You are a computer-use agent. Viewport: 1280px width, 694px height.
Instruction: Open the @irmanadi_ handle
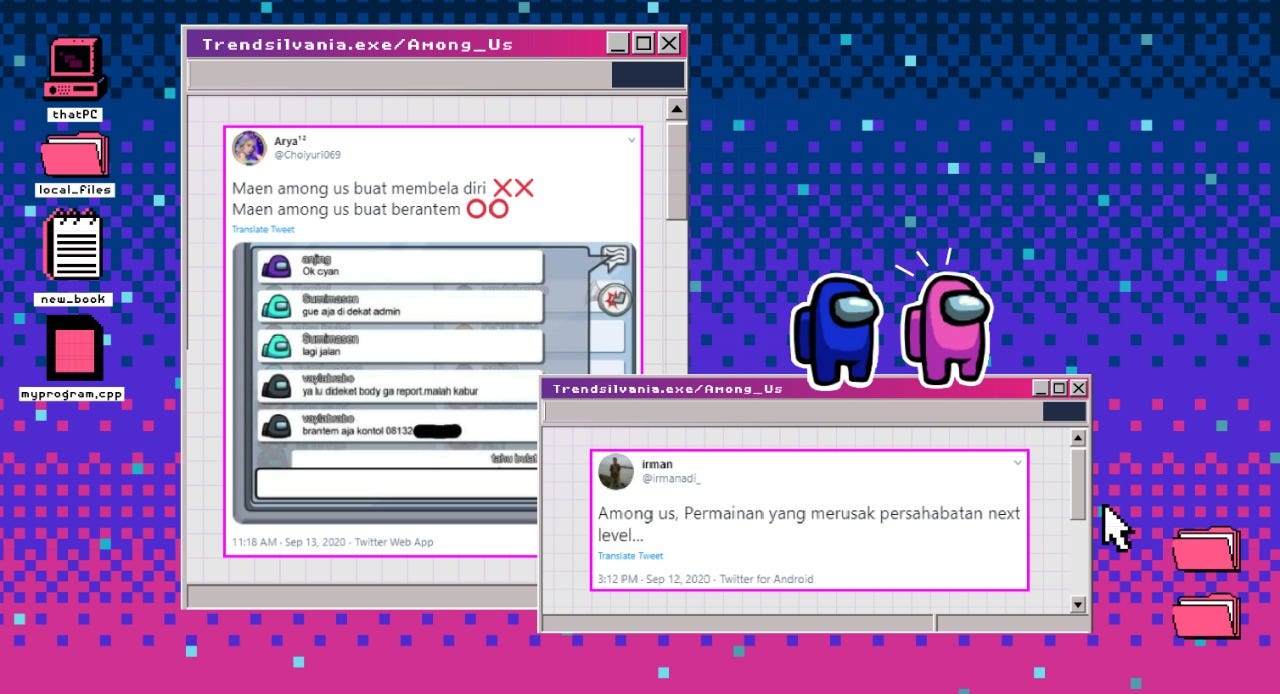671,478
